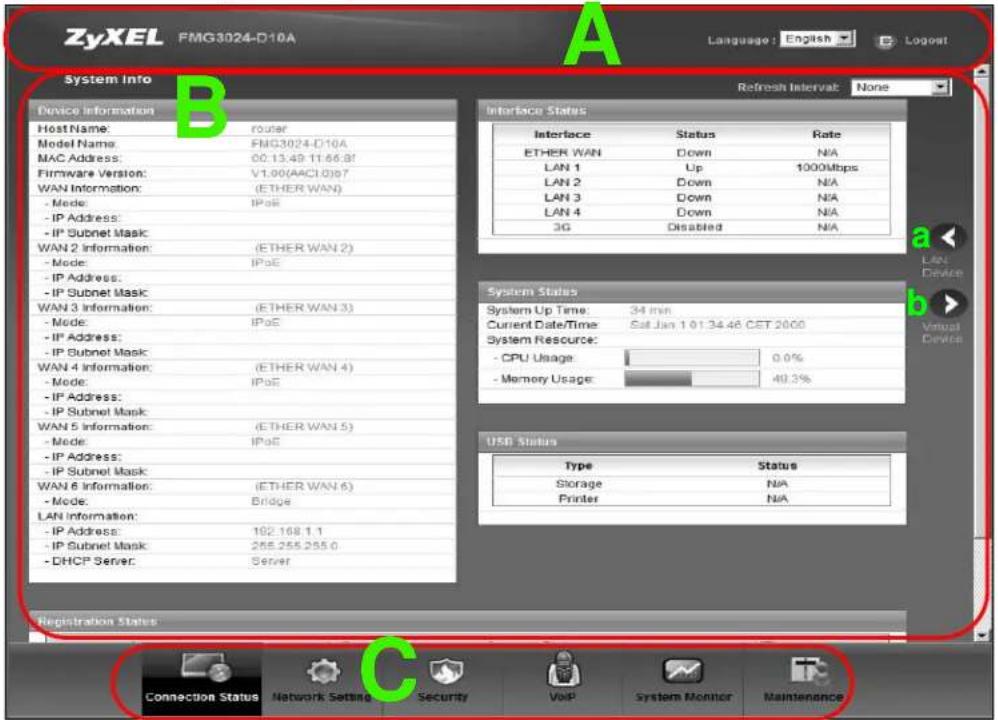Screen dimensions: 998x720
Task: Click the ETHER WAN interface row
Action: tap(691, 153)
